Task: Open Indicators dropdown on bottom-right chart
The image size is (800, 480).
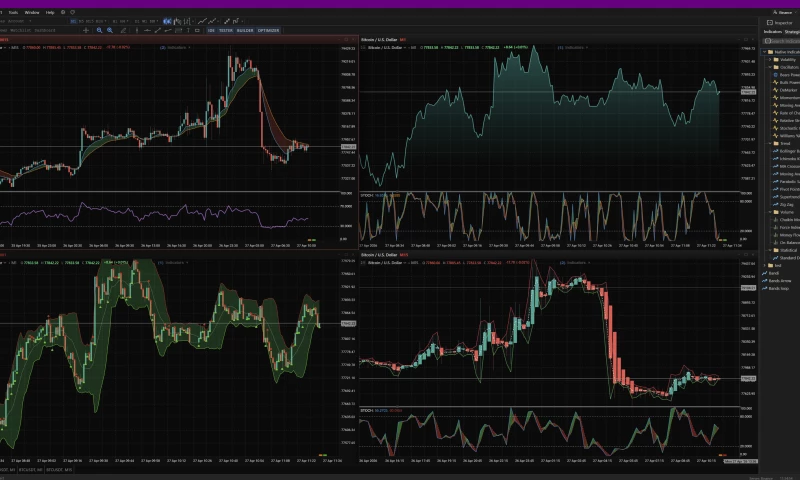Action: point(575,263)
